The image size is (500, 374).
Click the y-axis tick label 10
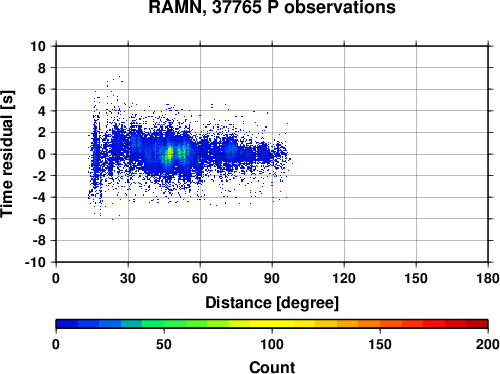click(38, 46)
